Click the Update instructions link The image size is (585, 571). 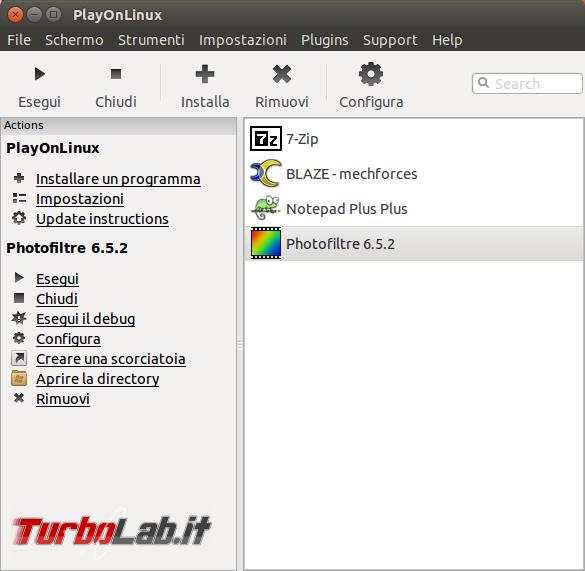point(102,219)
